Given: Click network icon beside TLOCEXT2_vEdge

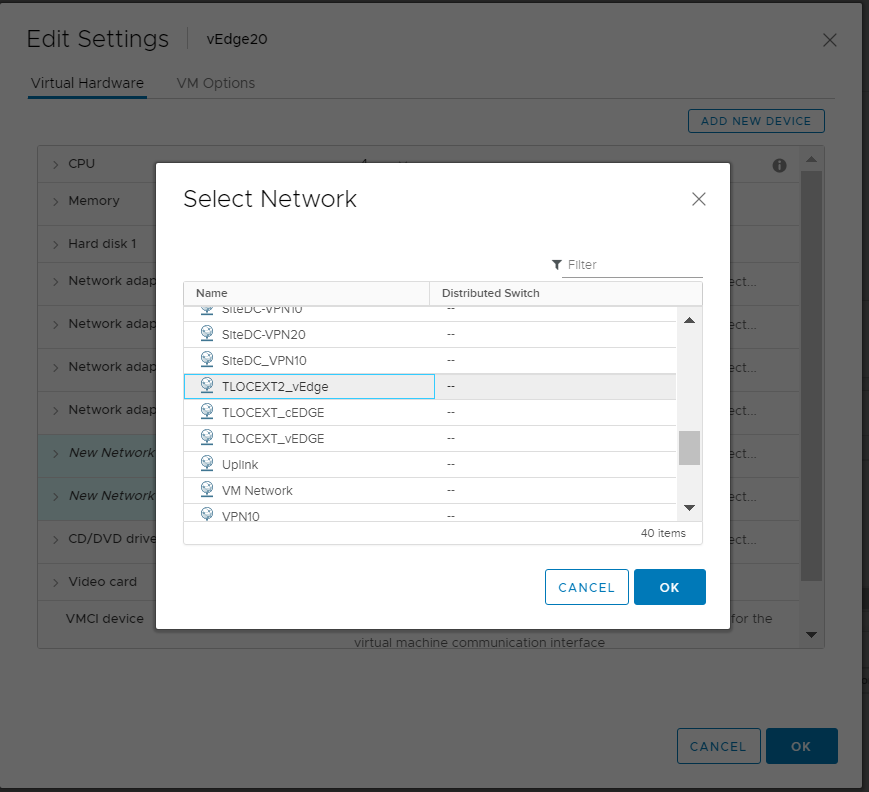Looking at the screenshot, I should click(x=207, y=386).
